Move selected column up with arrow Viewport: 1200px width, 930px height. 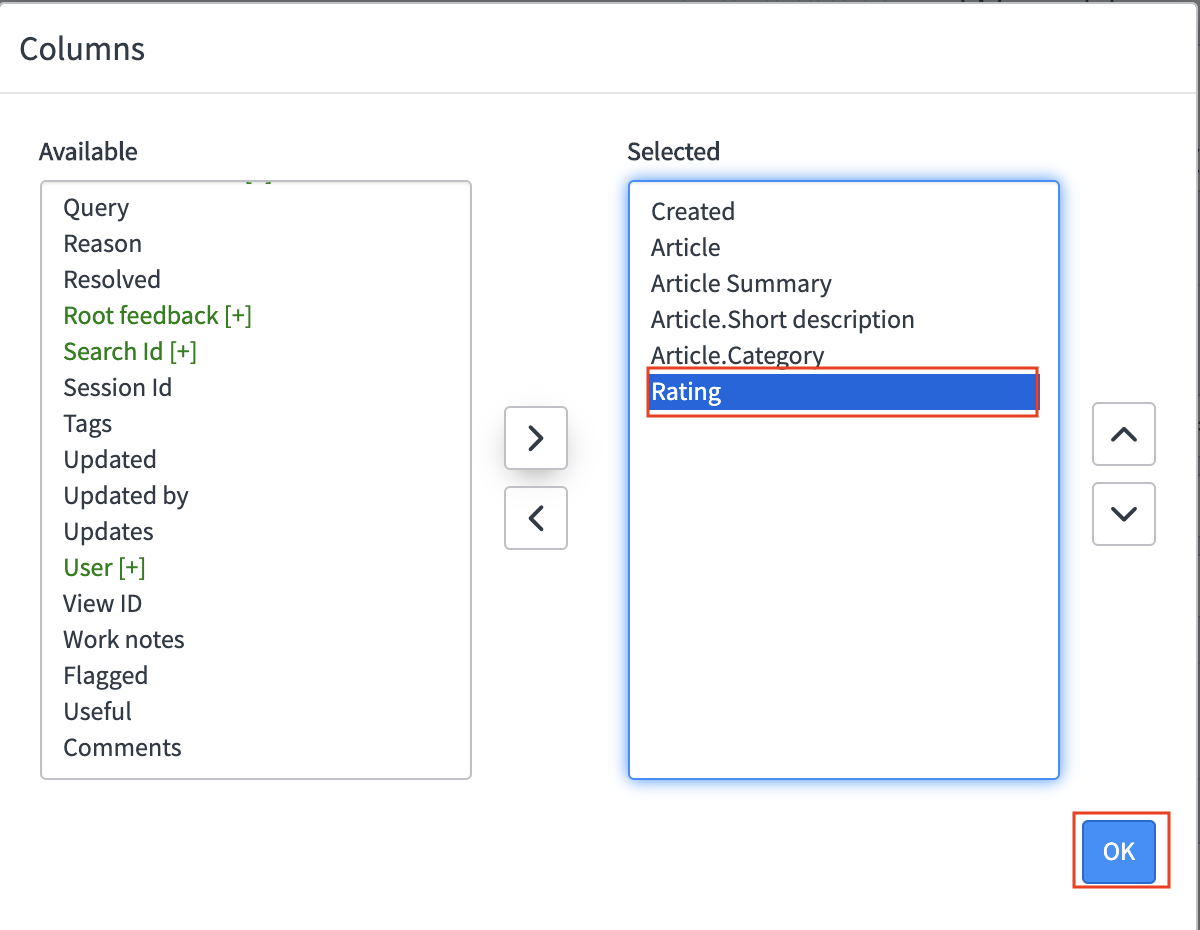1124,434
